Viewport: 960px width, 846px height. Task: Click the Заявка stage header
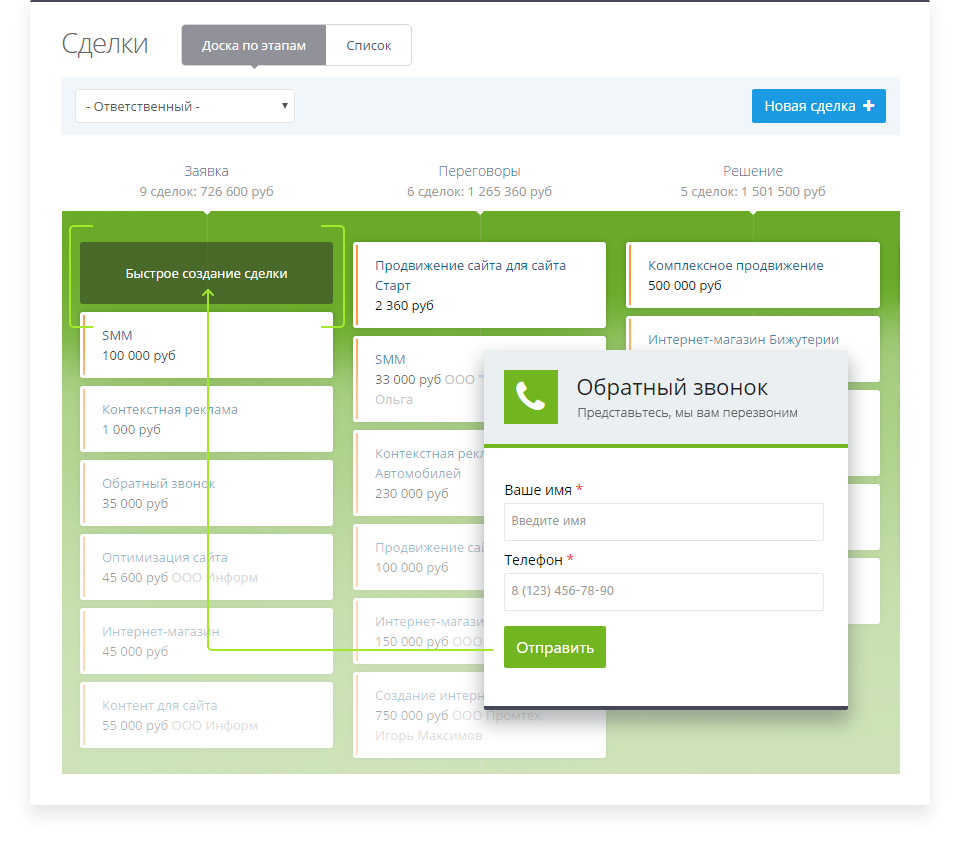pos(206,171)
